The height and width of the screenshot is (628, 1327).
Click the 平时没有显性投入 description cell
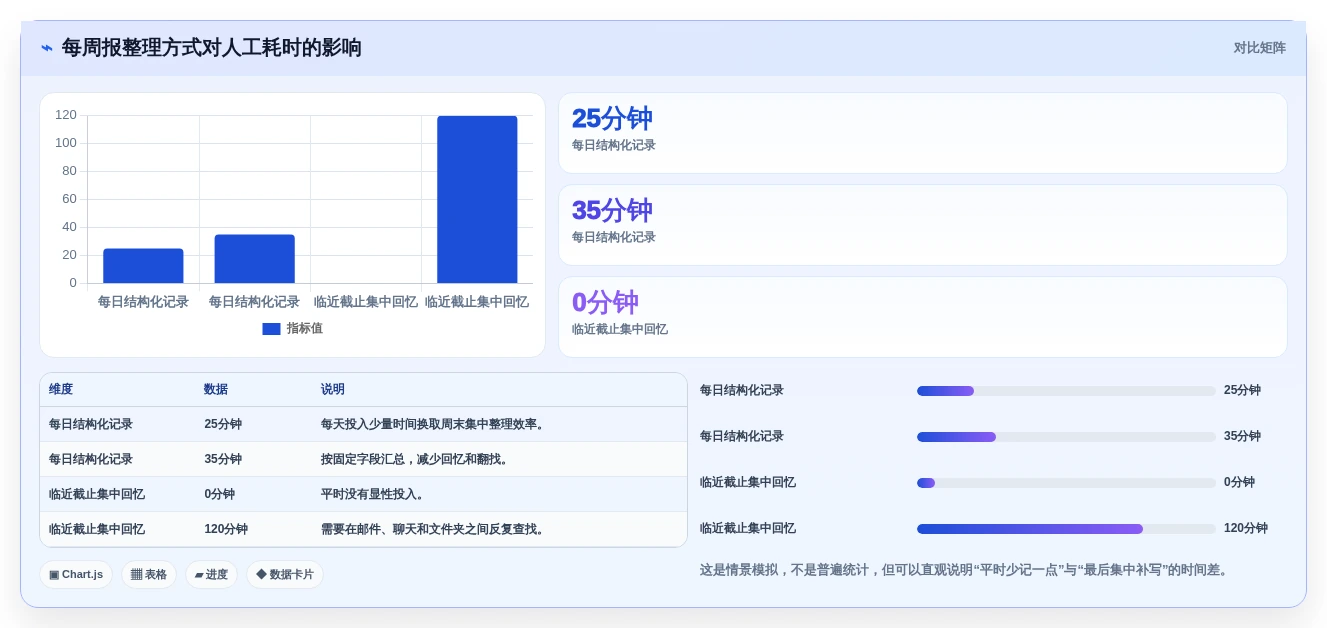374,495
